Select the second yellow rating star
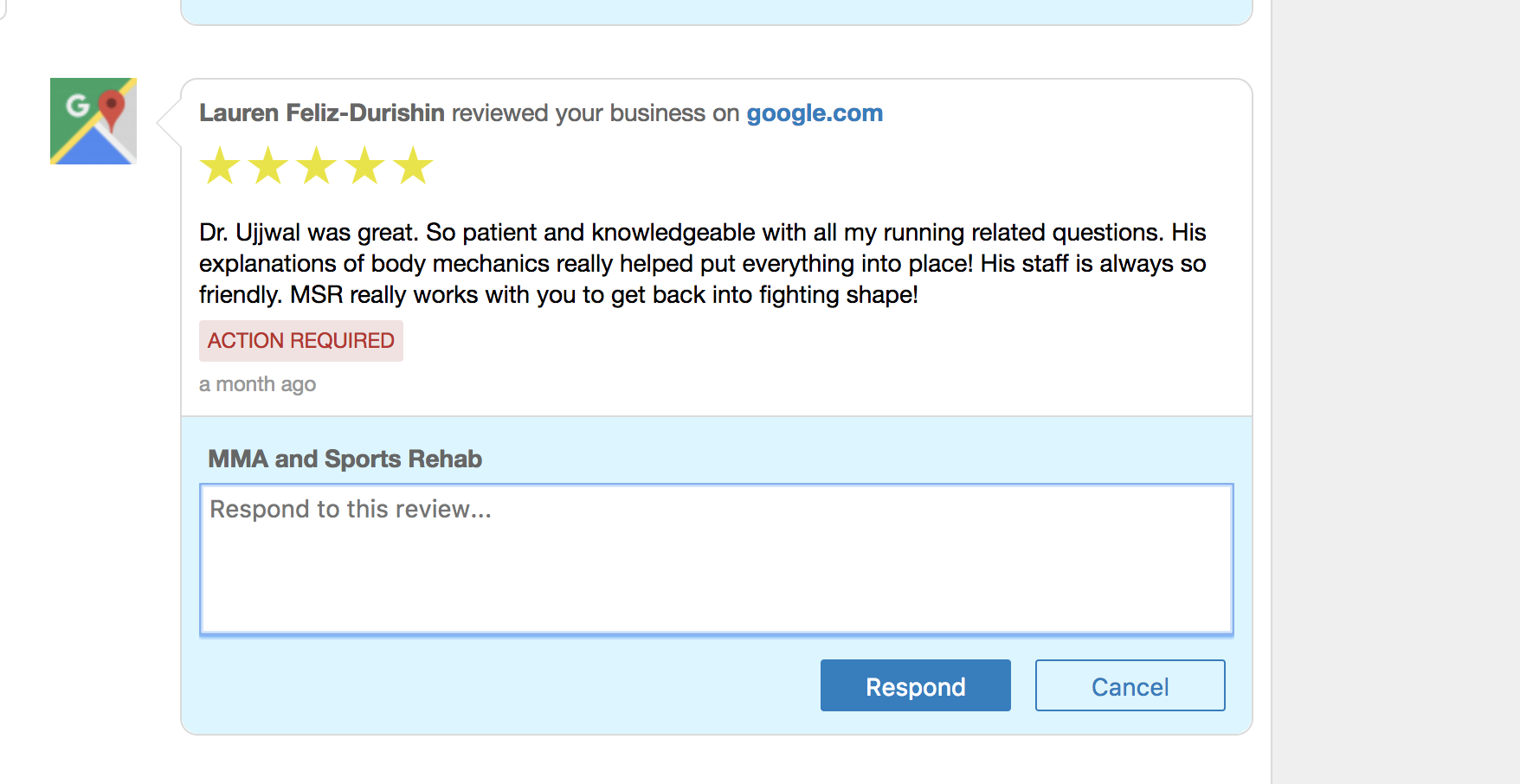Screen dimensions: 1520x784 point(268,165)
